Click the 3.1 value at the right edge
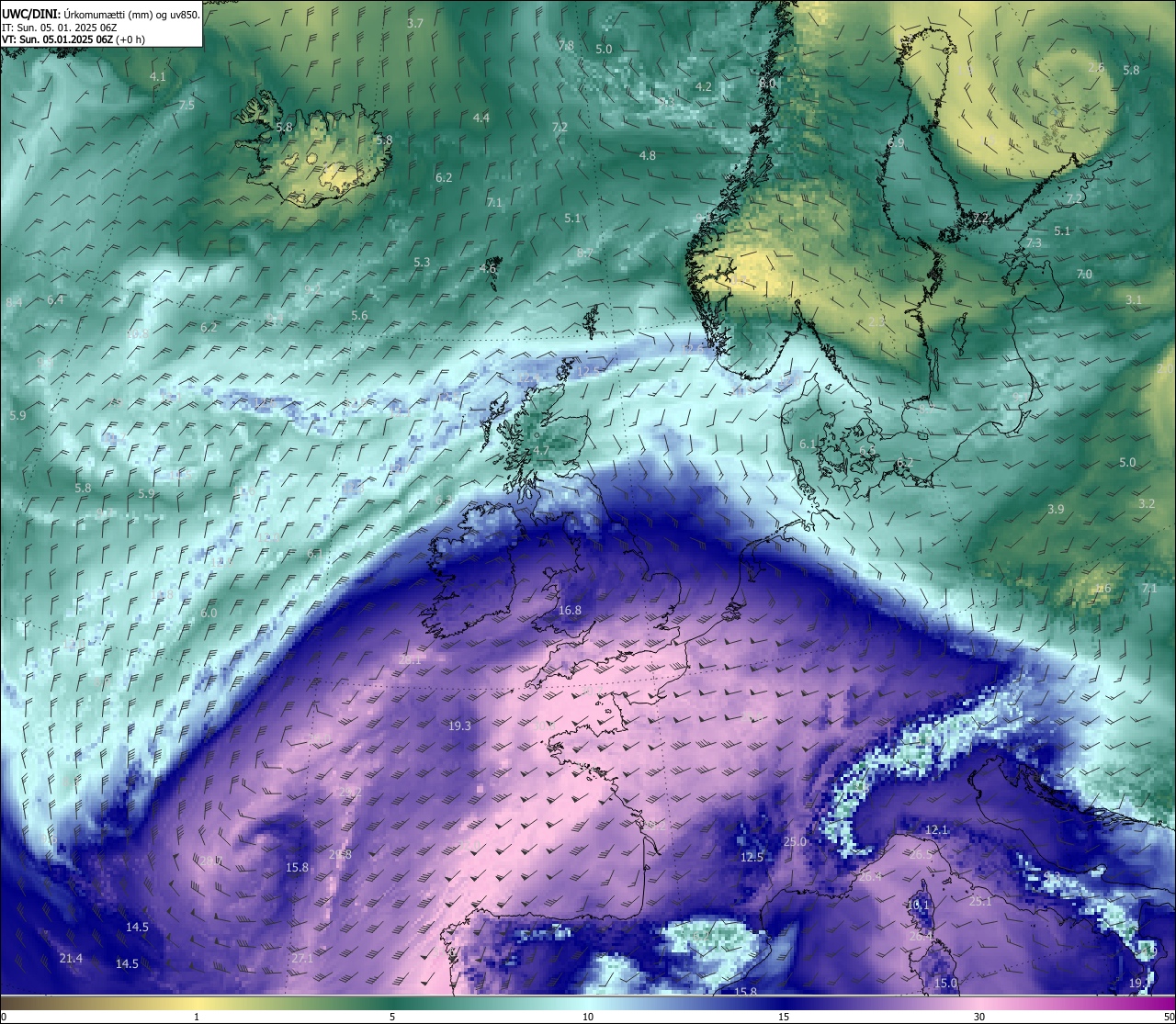1176x1024 pixels. pyautogui.click(x=1134, y=300)
